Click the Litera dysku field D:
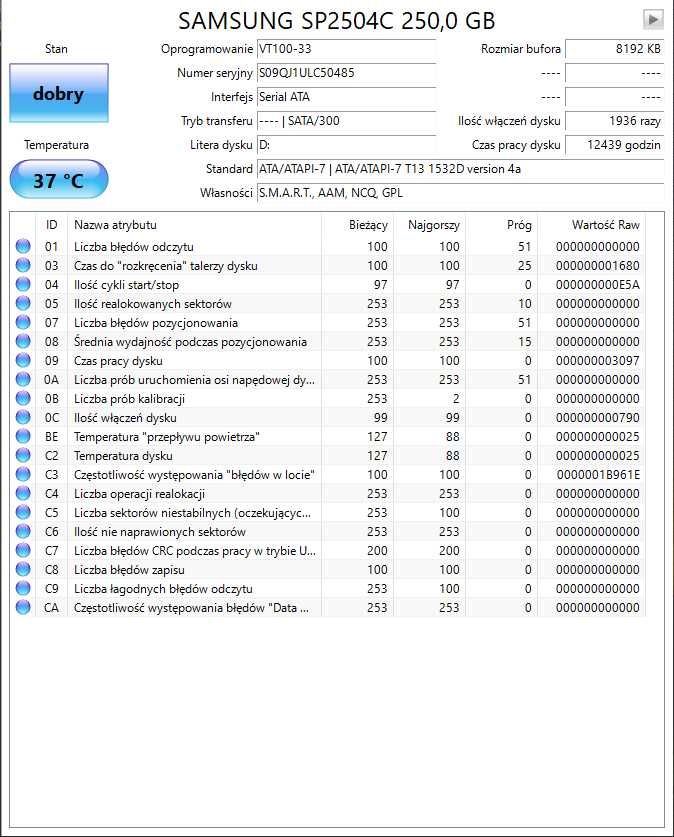This screenshot has height=837, width=674. tap(346, 145)
